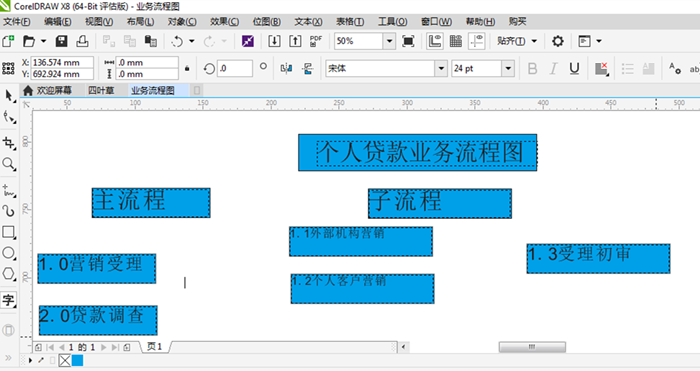The height and width of the screenshot is (371, 700).
Task: Open the 对象(C) menu
Action: [x=182, y=21]
